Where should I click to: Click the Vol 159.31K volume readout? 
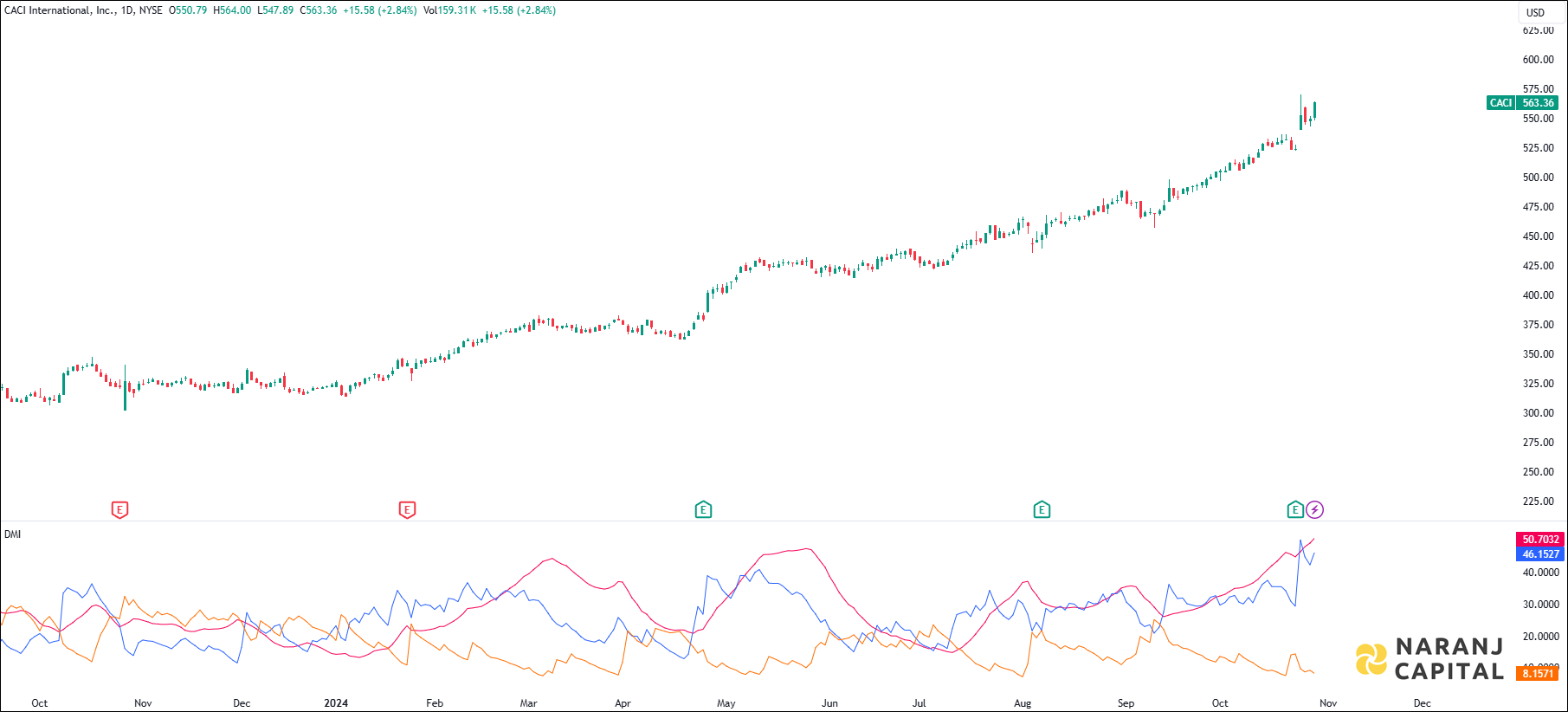449,10
